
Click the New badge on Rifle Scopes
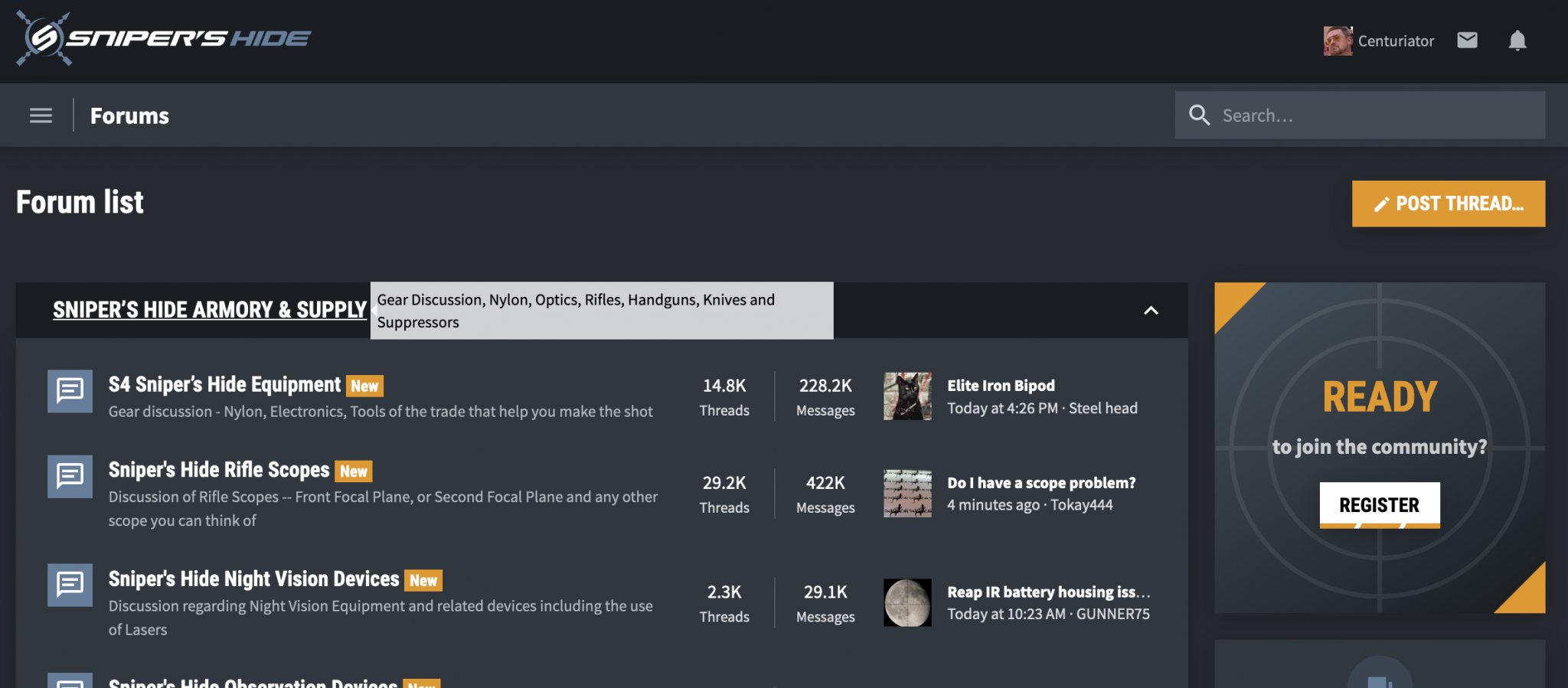(354, 471)
